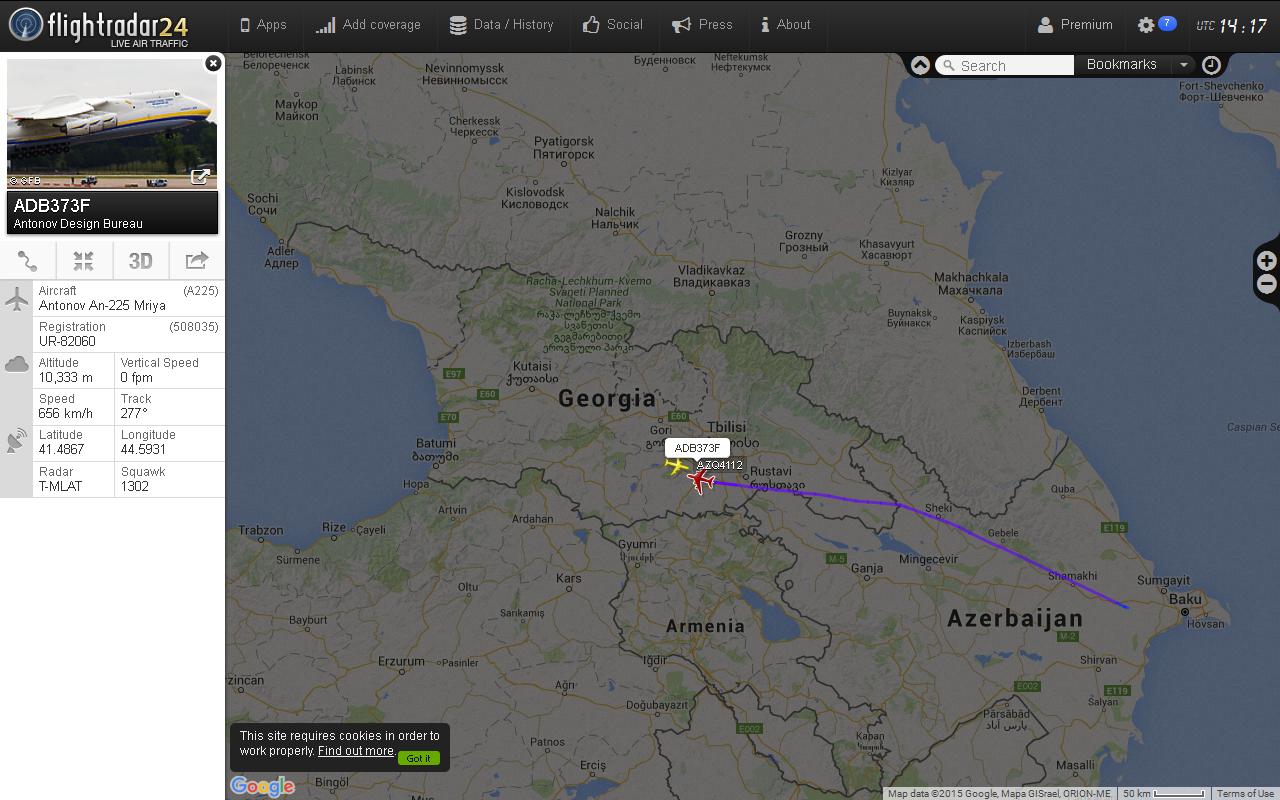Click the route toggle icon in panel
Image resolution: width=1280 pixels, height=800 pixels.
pyautogui.click(x=28, y=261)
